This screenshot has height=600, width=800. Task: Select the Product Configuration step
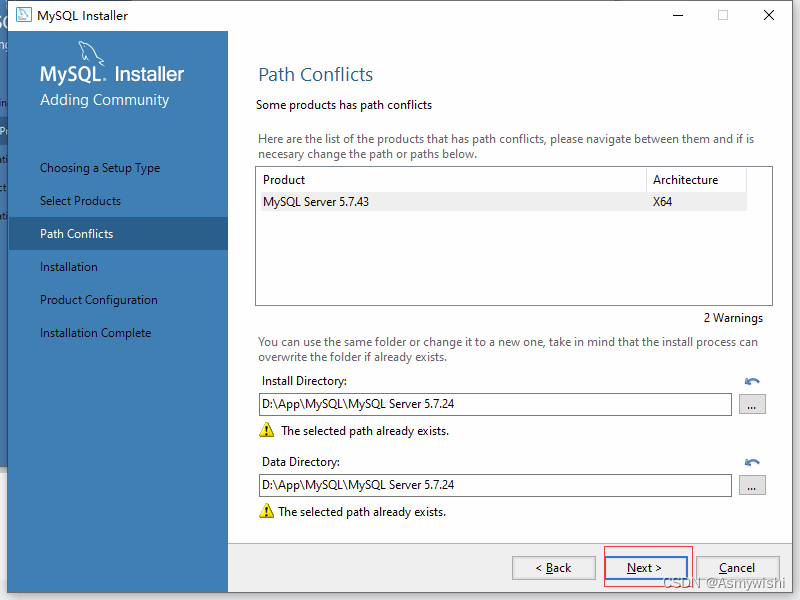[x=98, y=299]
